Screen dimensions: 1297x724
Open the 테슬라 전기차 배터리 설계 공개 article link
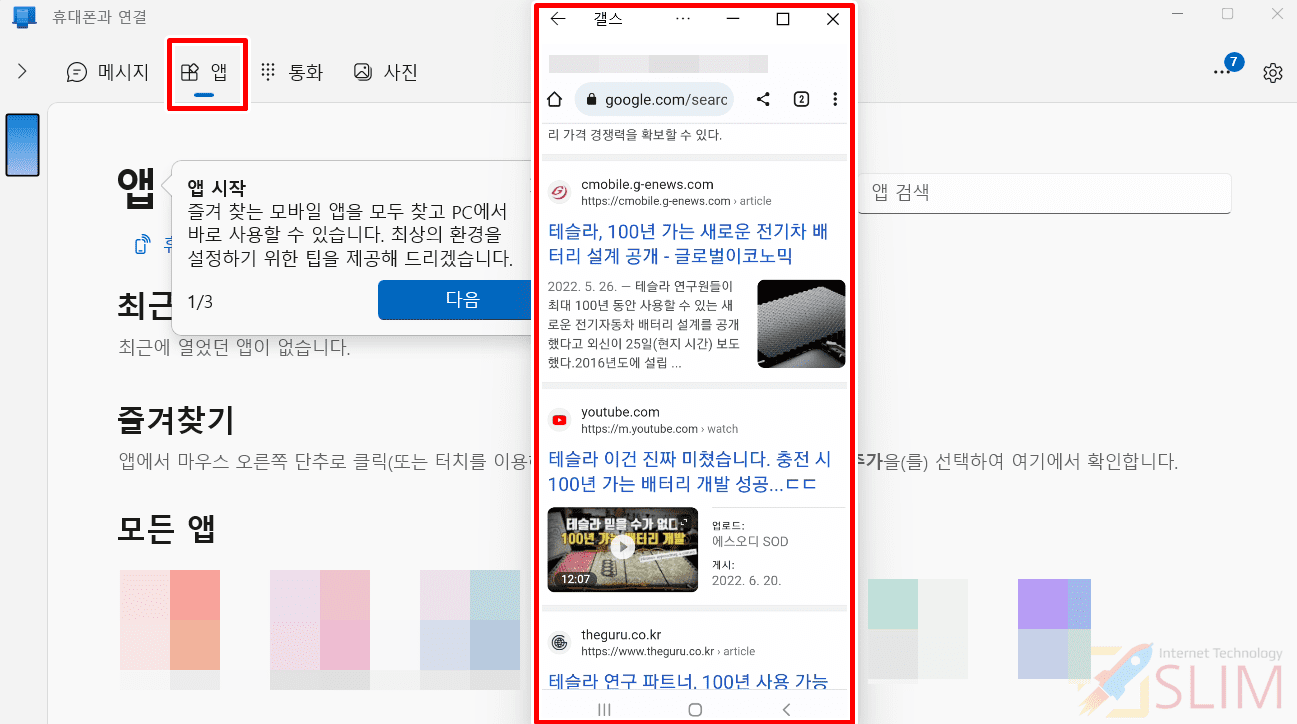tap(688, 244)
